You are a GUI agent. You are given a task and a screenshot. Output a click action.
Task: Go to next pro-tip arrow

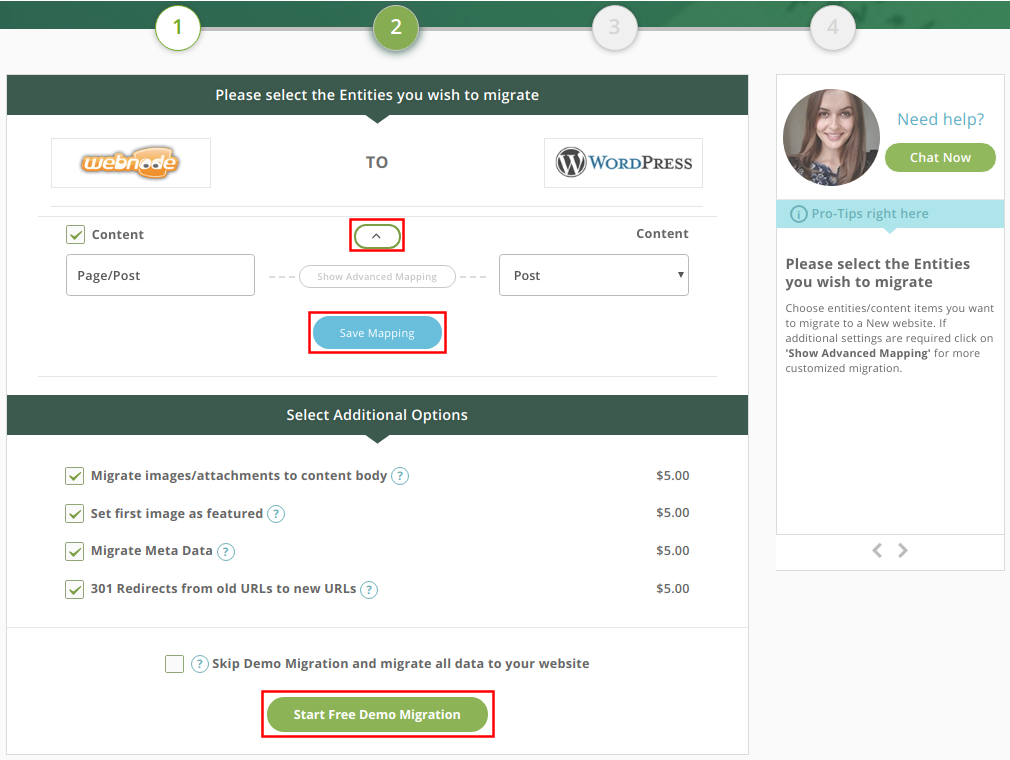(902, 551)
